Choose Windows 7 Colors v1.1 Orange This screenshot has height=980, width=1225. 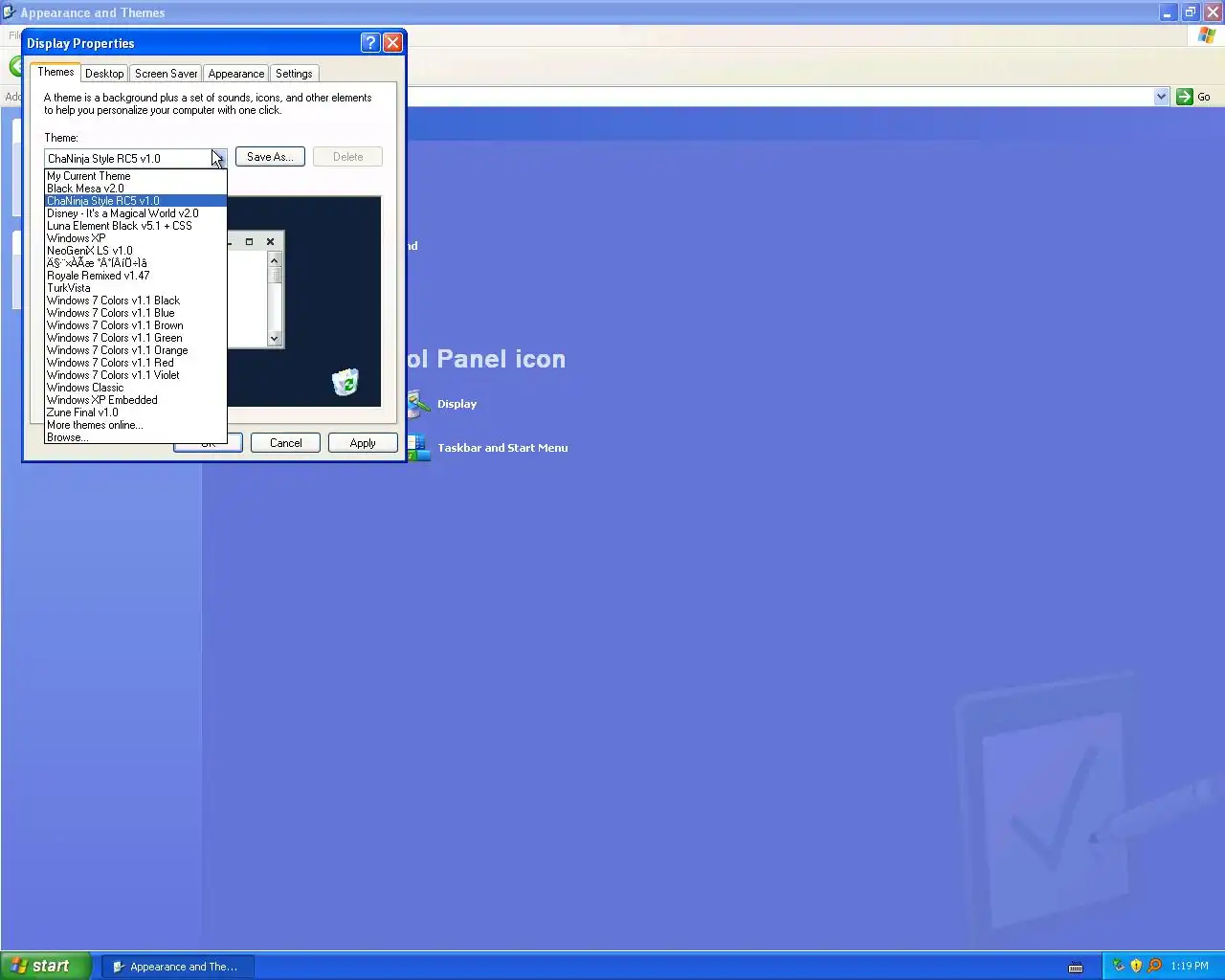click(135, 350)
